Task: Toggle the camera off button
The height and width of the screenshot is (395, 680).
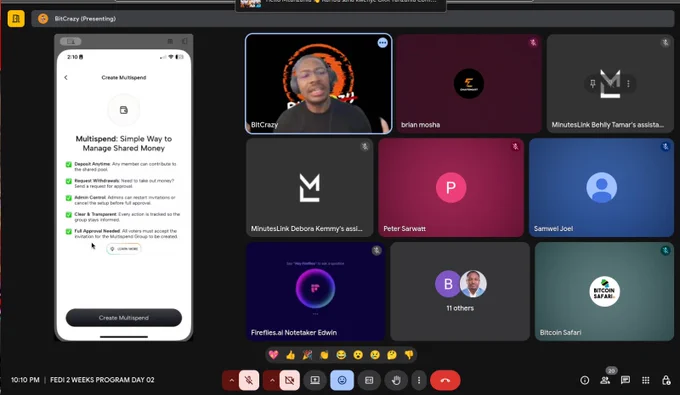Action: (289, 380)
